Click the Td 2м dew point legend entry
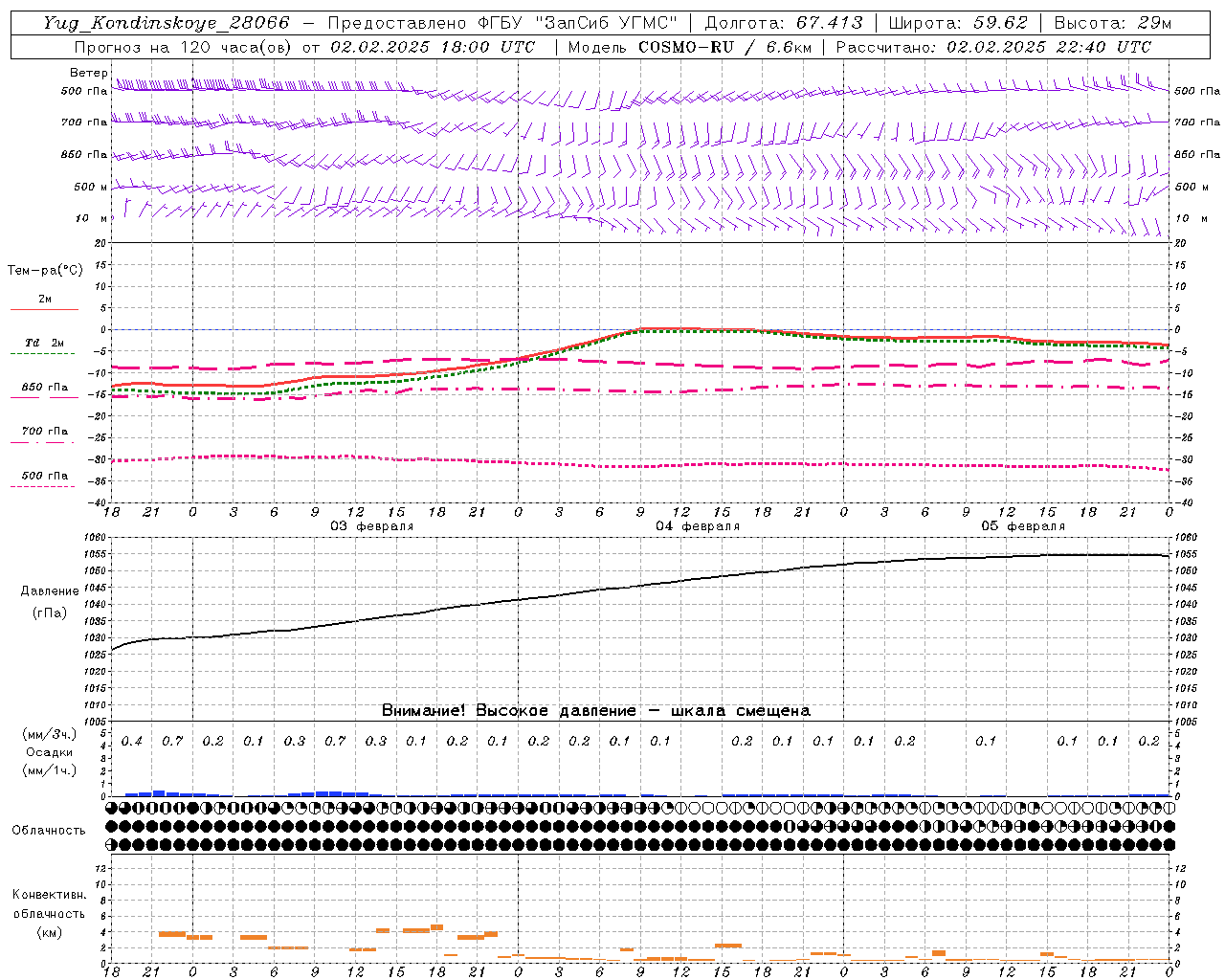 pos(44,343)
